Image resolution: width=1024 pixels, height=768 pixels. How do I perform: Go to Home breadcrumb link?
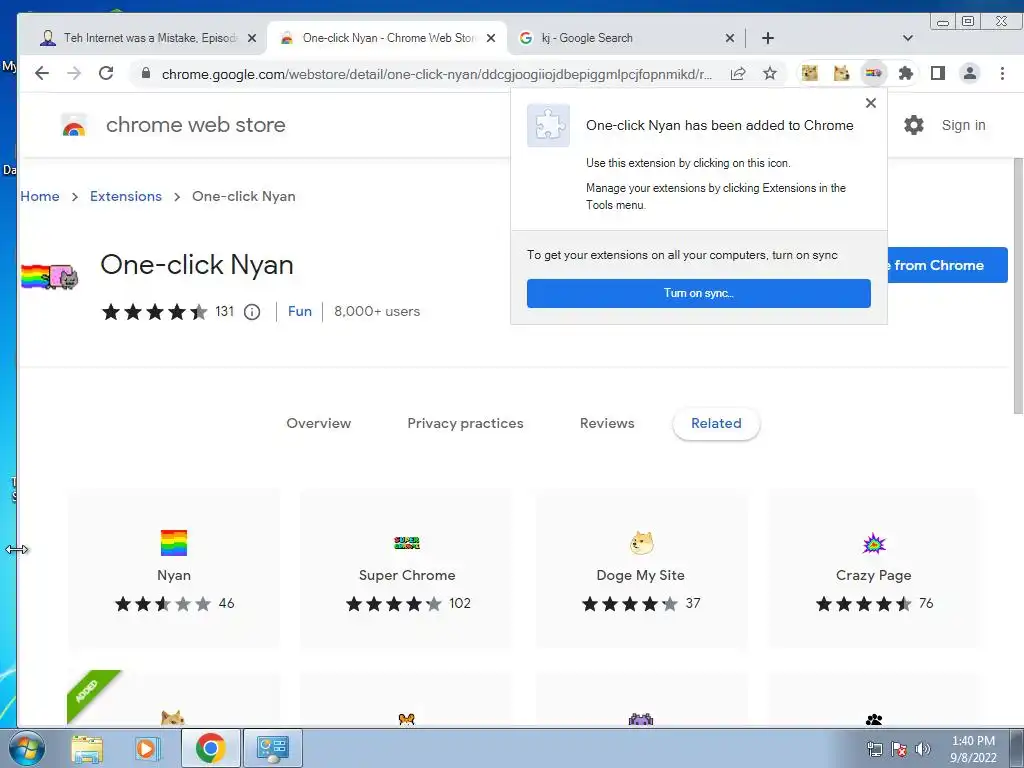(40, 197)
